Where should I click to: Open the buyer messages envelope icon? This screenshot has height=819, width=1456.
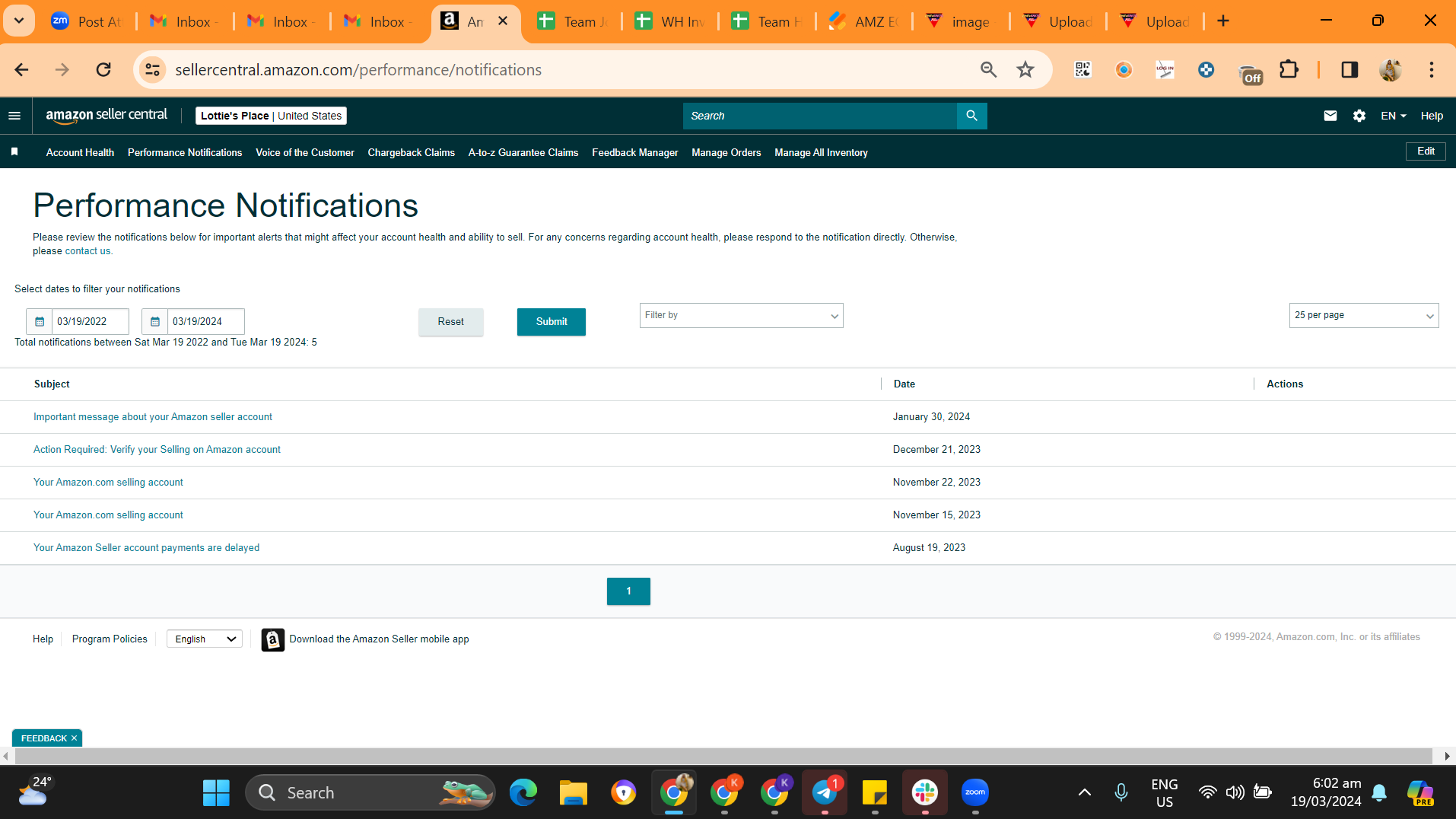click(x=1330, y=116)
